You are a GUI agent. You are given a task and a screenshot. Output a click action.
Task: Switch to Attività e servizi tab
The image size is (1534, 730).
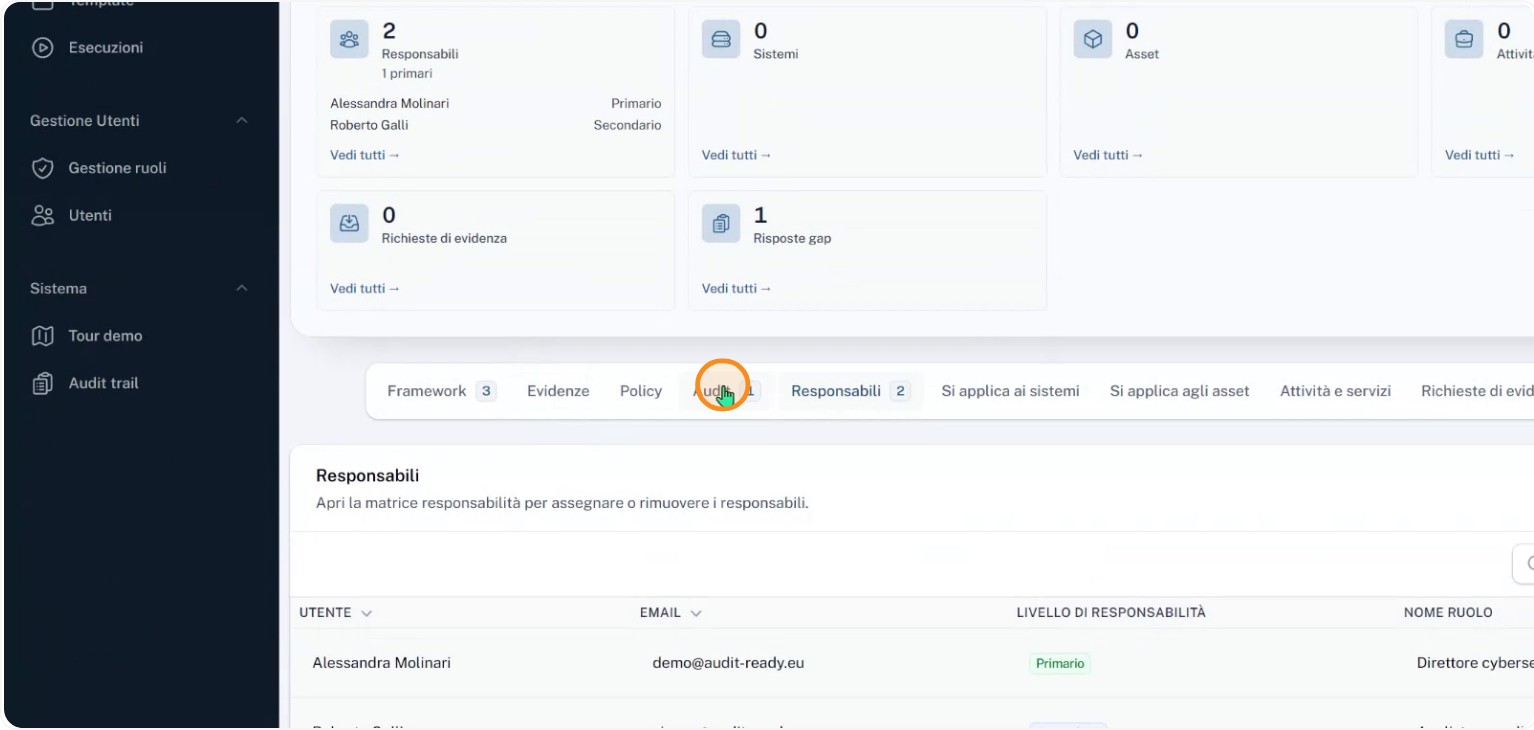(x=1335, y=391)
